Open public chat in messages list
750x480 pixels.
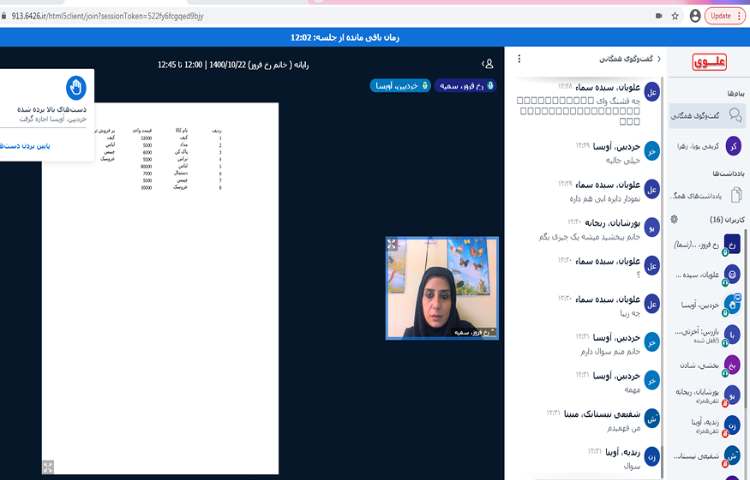pos(707,116)
